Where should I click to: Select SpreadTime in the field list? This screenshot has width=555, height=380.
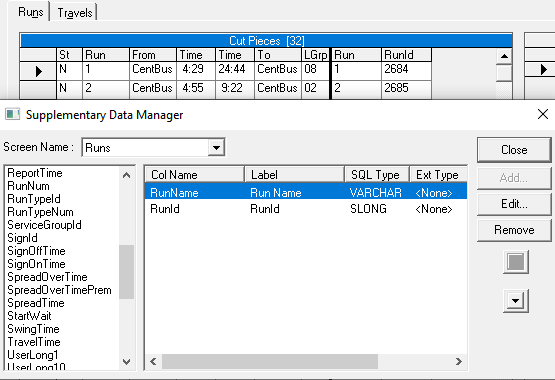[36, 303]
